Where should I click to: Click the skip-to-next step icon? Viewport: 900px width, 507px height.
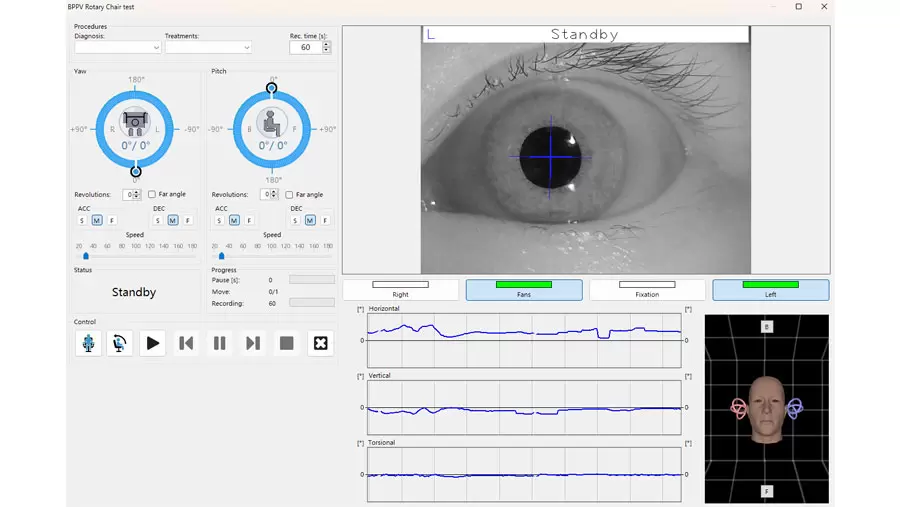(x=253, y=343)
